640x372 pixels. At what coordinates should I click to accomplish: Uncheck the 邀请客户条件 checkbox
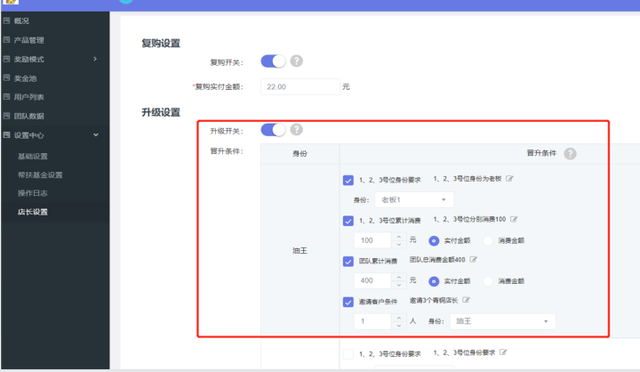(348, 302)
